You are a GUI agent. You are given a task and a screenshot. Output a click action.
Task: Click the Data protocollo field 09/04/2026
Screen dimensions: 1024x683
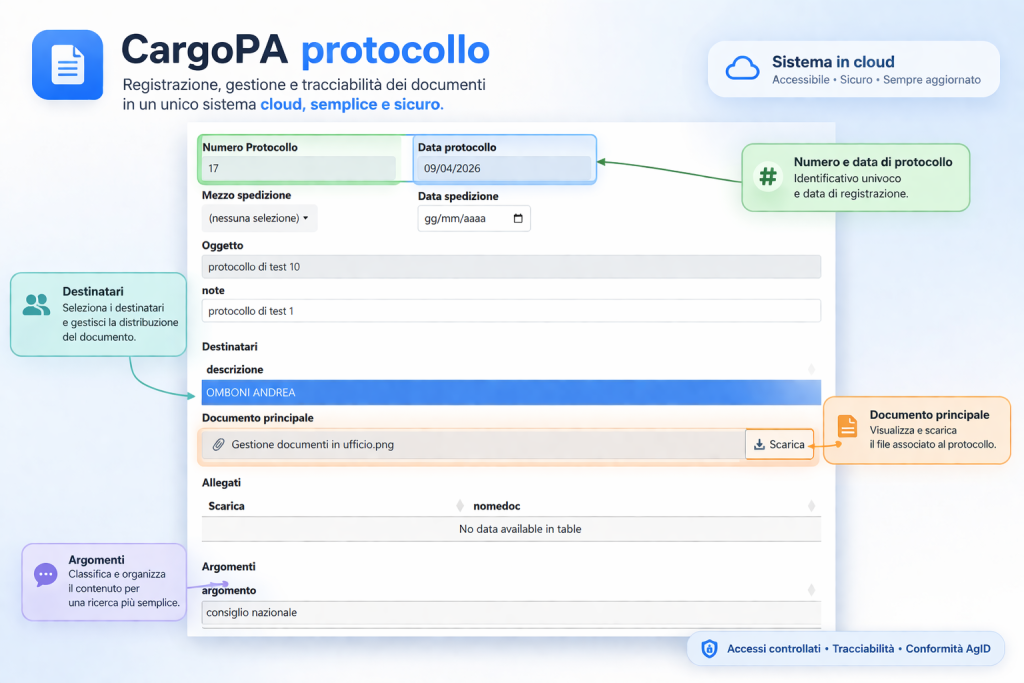click(x=504, y=168)
